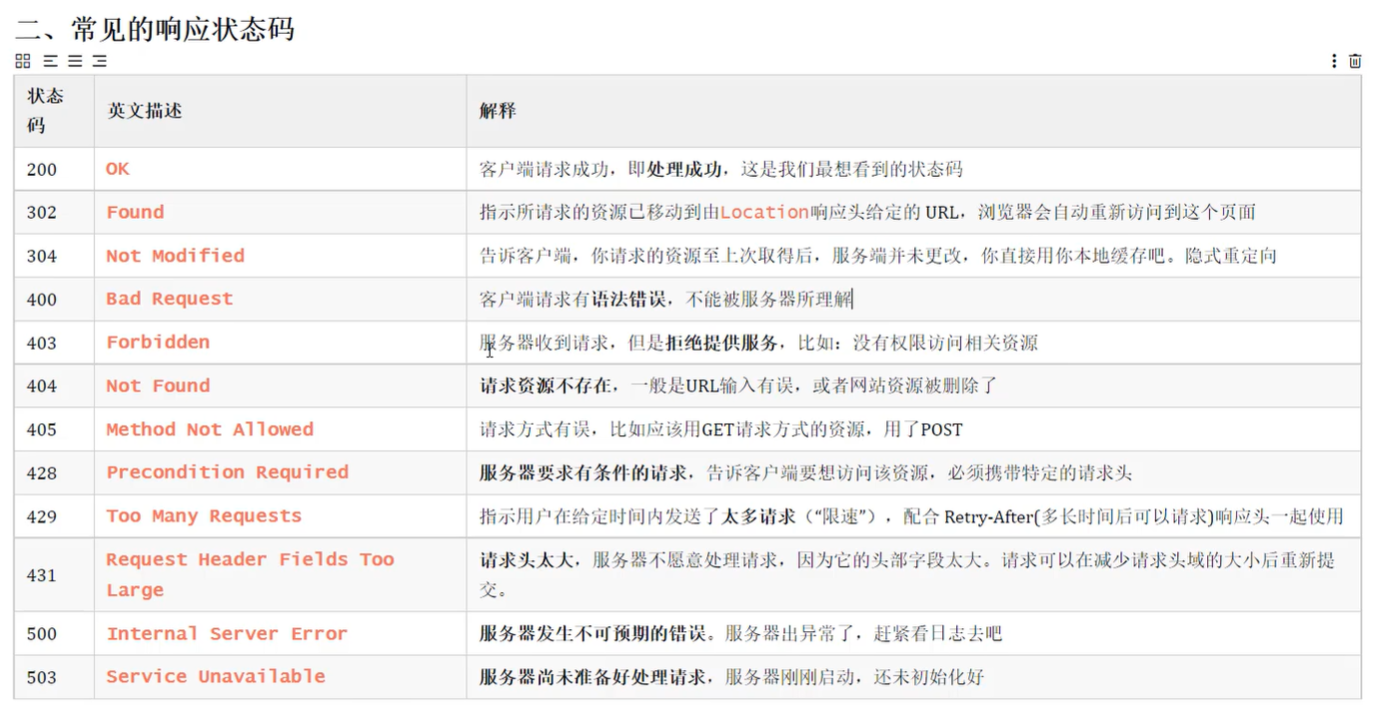Click the Internal Server Error text
Image resolution: width=1377 pixels, height=715 pixels.
(x=227, y=634)
